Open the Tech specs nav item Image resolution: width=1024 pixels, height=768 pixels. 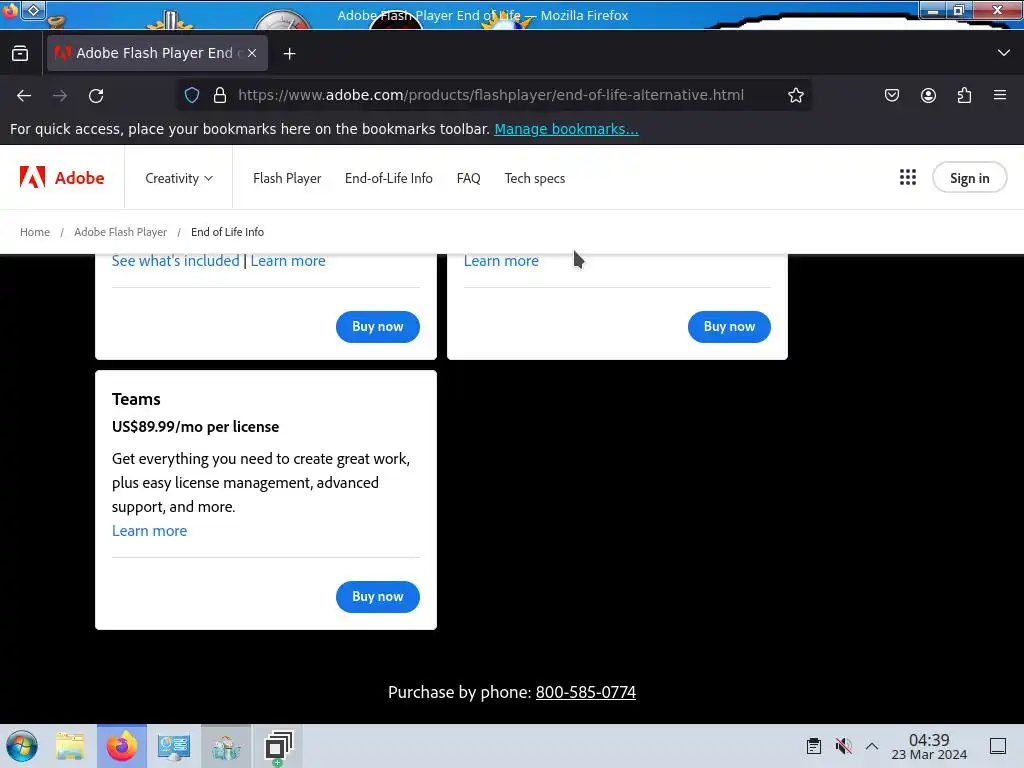[x=535, y=178]
